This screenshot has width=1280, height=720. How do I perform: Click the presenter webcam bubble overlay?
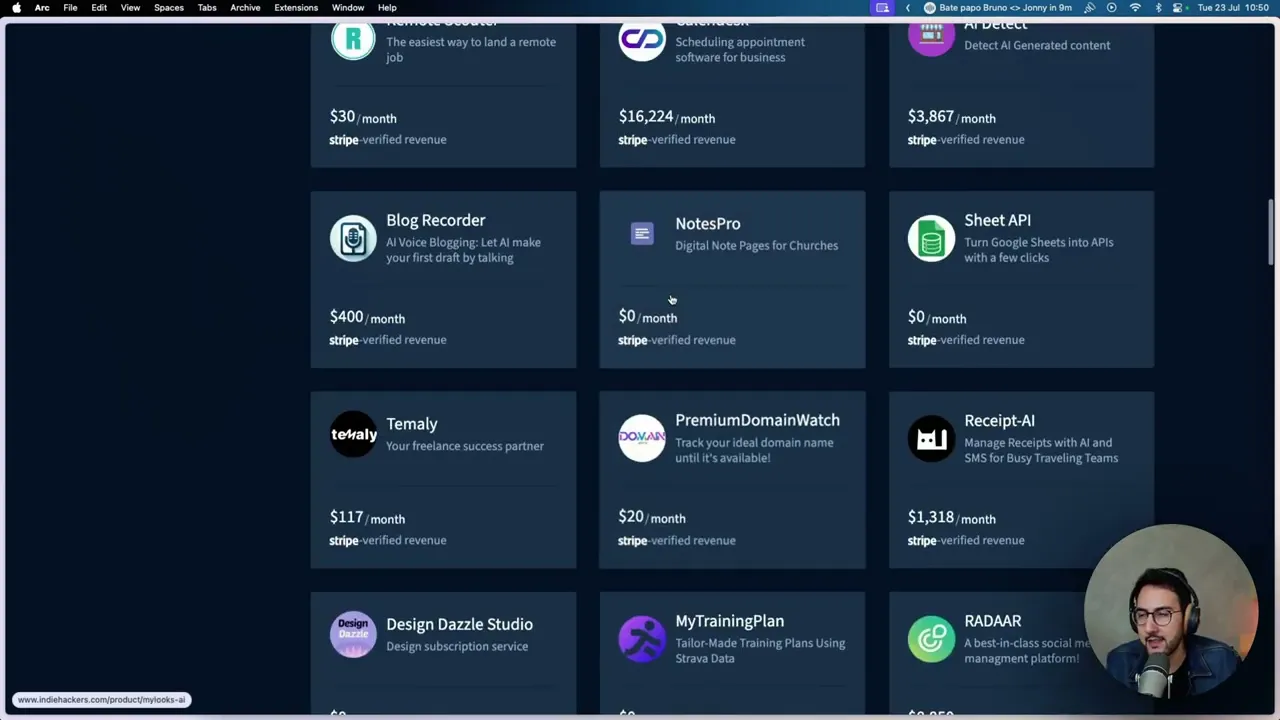coord(1170,611)
